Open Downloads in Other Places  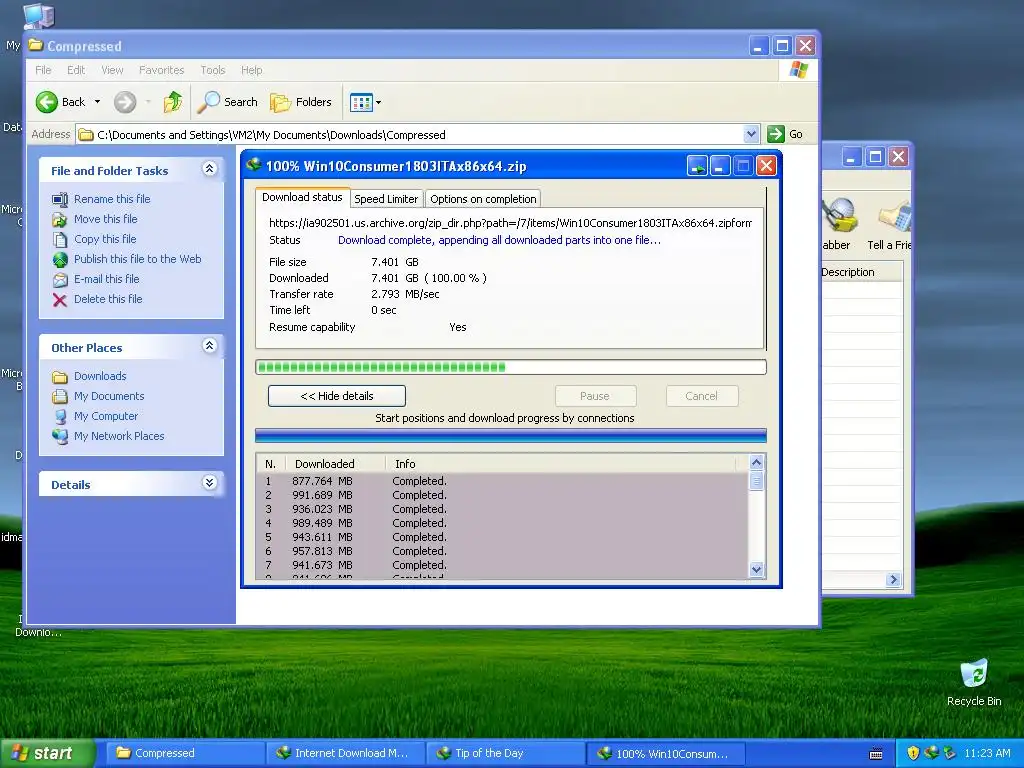pyautogui.click(x=100, y=376)
